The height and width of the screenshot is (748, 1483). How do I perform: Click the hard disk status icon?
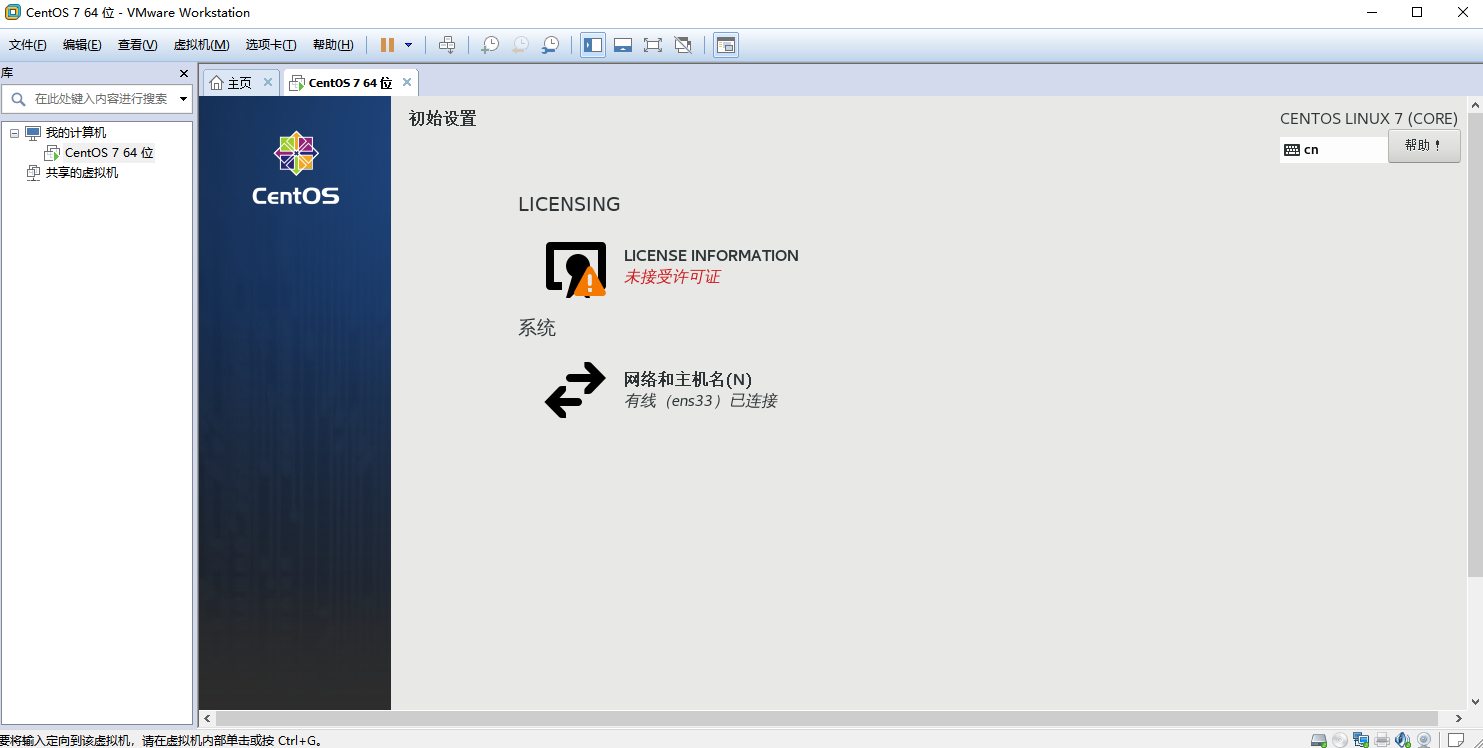(x=1318, y=740)
